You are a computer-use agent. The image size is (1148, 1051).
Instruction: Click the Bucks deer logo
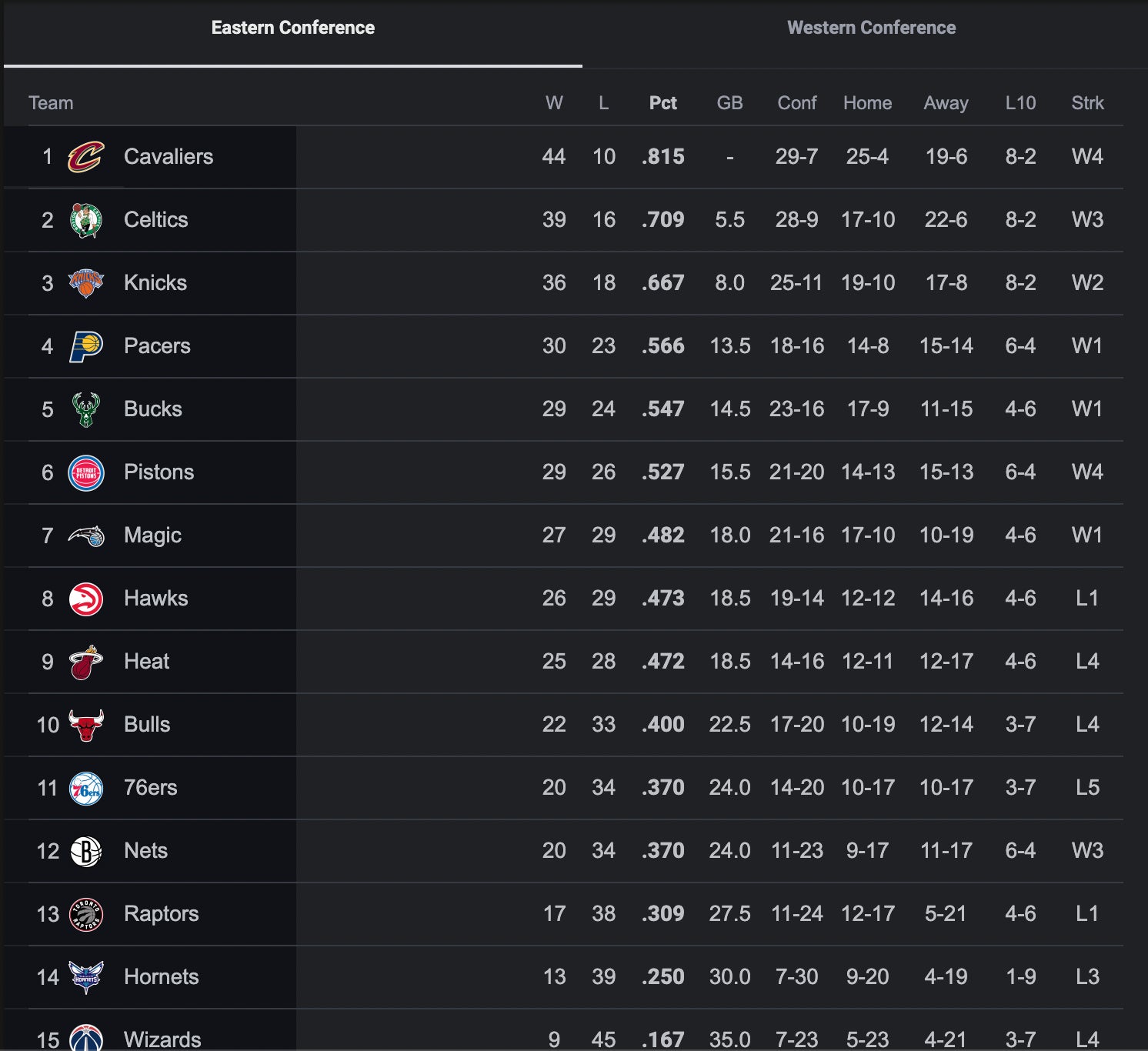point(85,409)
